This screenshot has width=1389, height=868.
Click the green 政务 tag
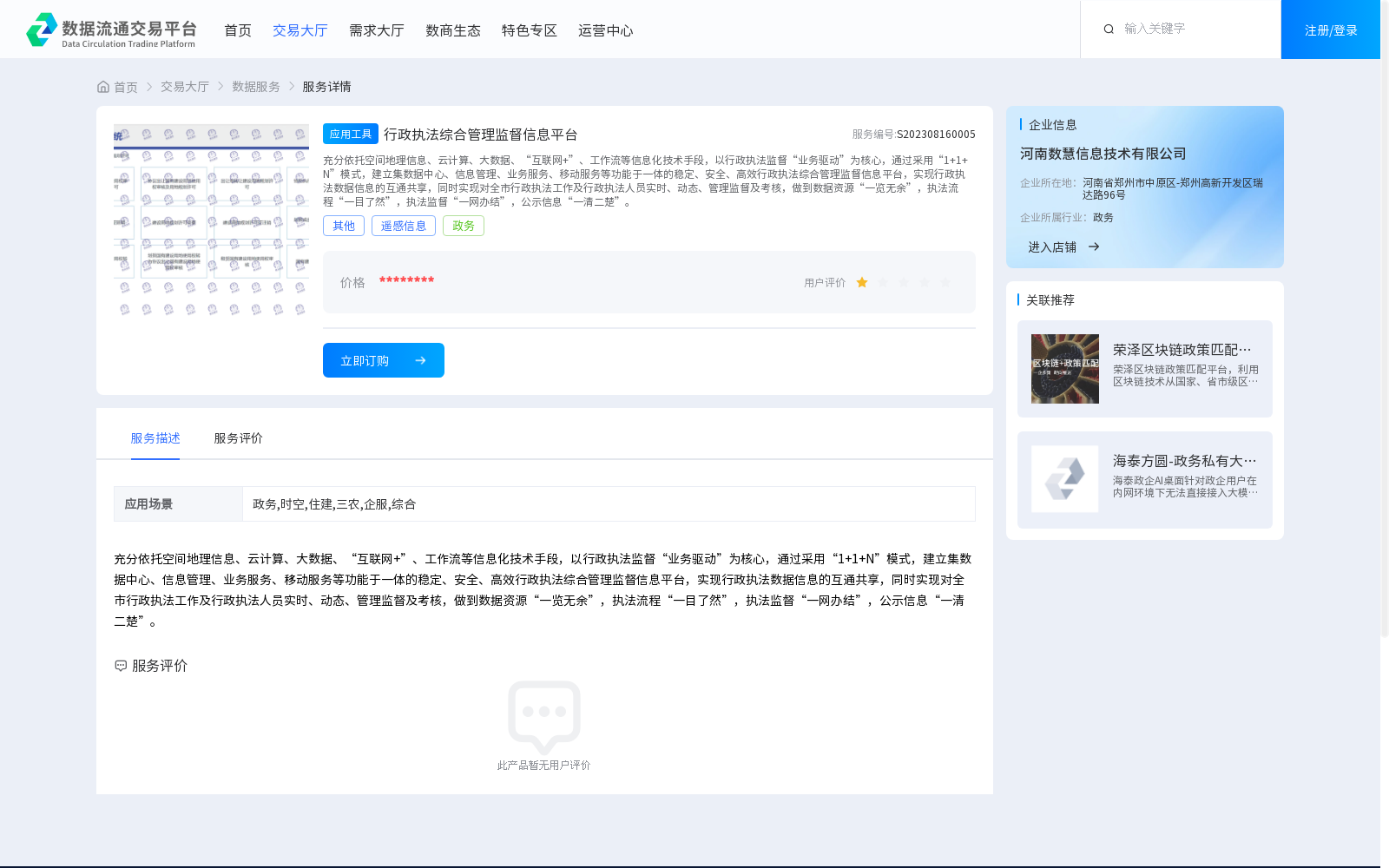tap(464, 226)
